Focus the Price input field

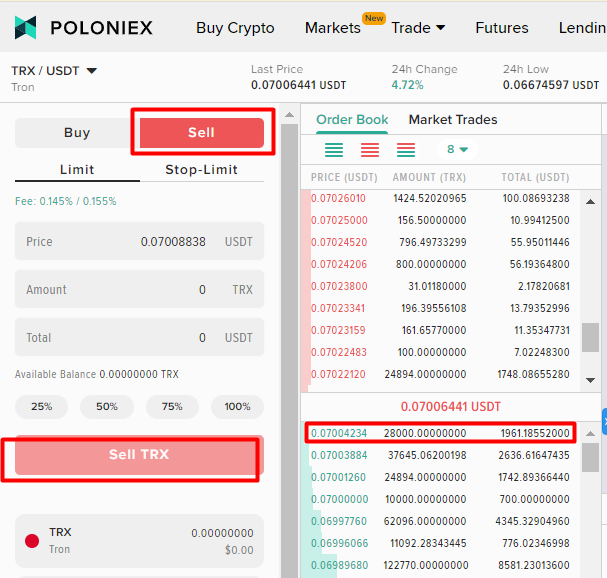pos(139,241)
